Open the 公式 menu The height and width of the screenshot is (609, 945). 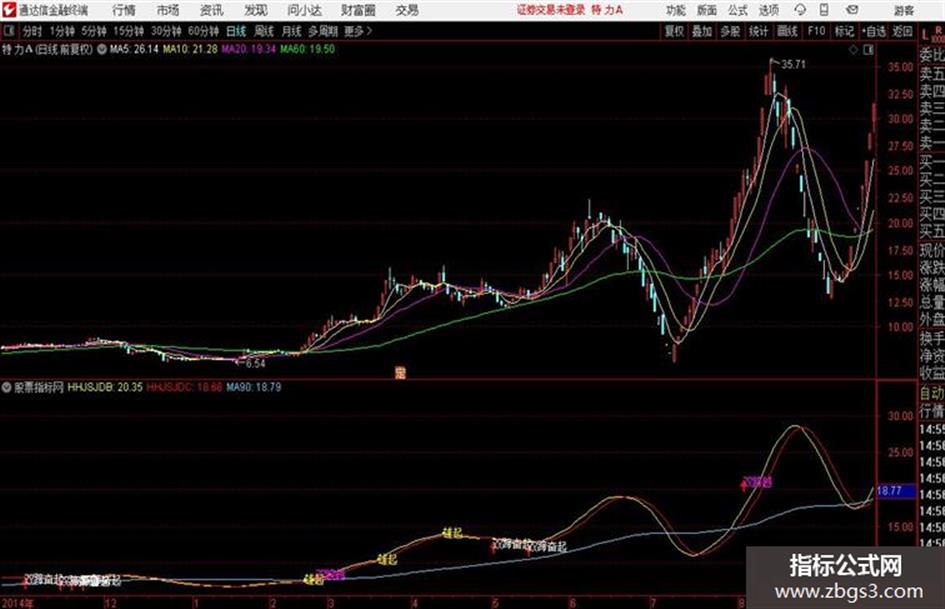coord(738,10)
